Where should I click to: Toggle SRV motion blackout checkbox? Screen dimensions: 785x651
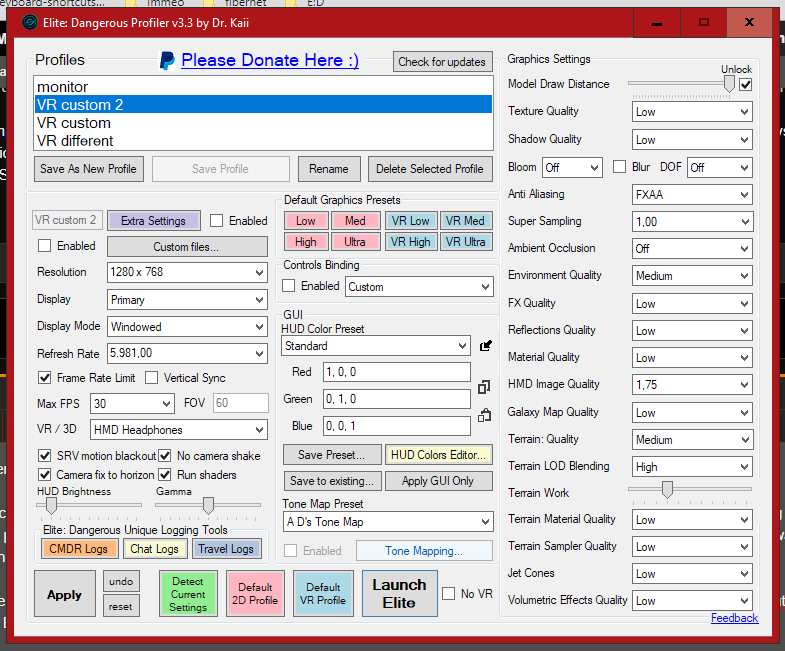pos(45,456)
